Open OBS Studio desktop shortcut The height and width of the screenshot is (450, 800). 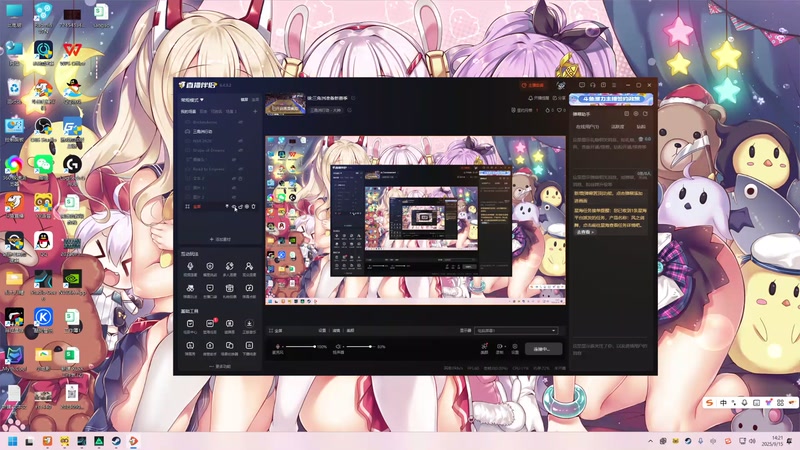coord(43,130)
